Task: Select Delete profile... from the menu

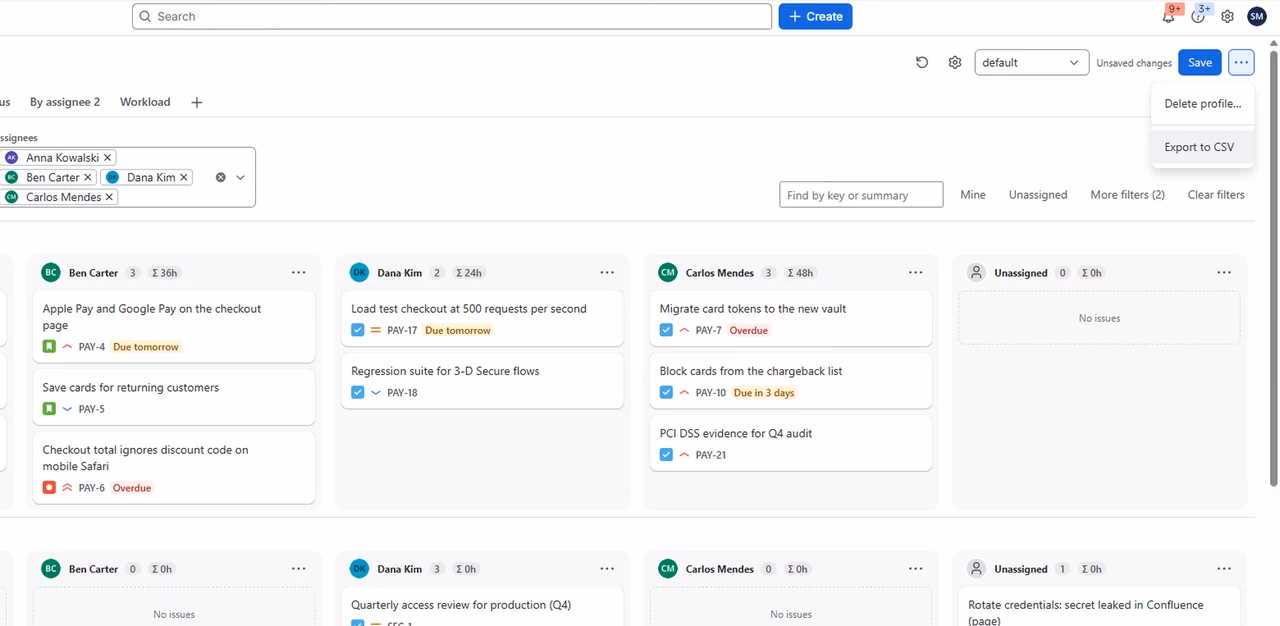Action: (1203, 104)
